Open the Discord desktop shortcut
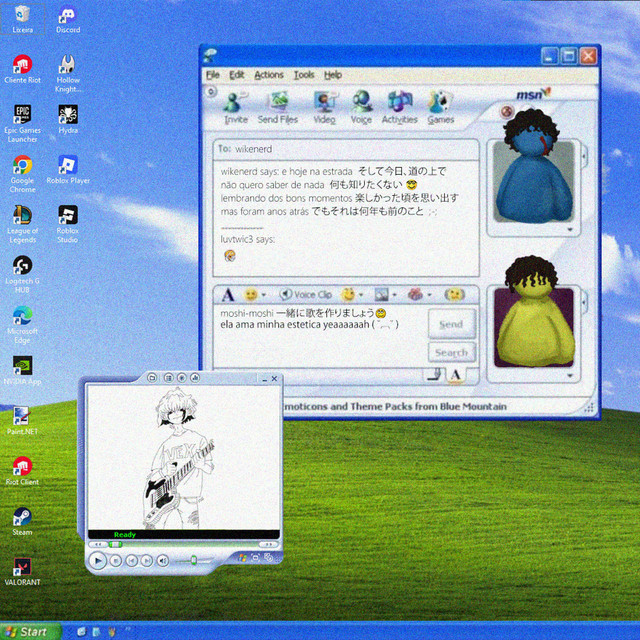Viewport: 640px width, 640px height. pos(68,19)
